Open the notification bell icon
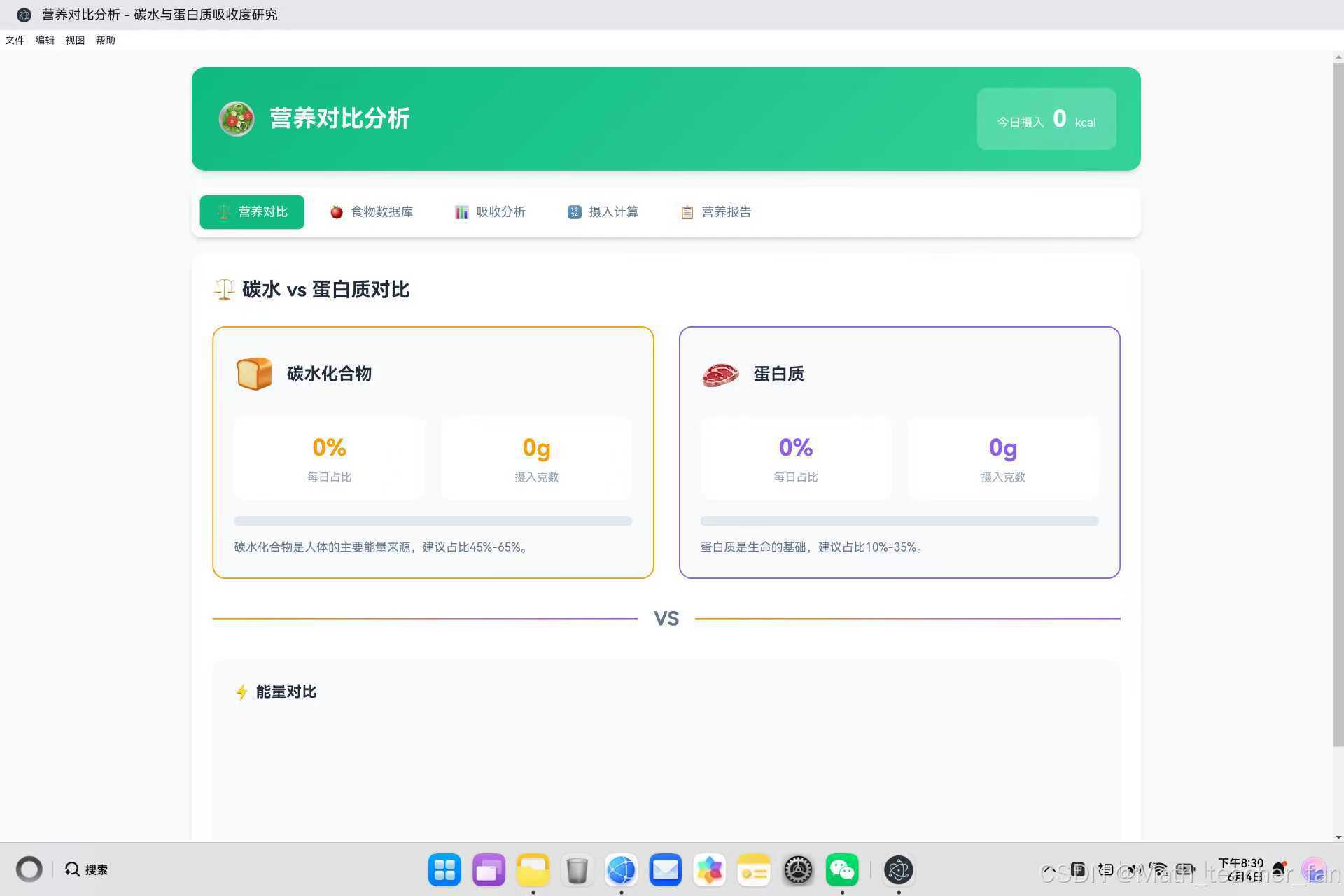1344x896 pixels. pyautogui.click(x=1280, y=869)
